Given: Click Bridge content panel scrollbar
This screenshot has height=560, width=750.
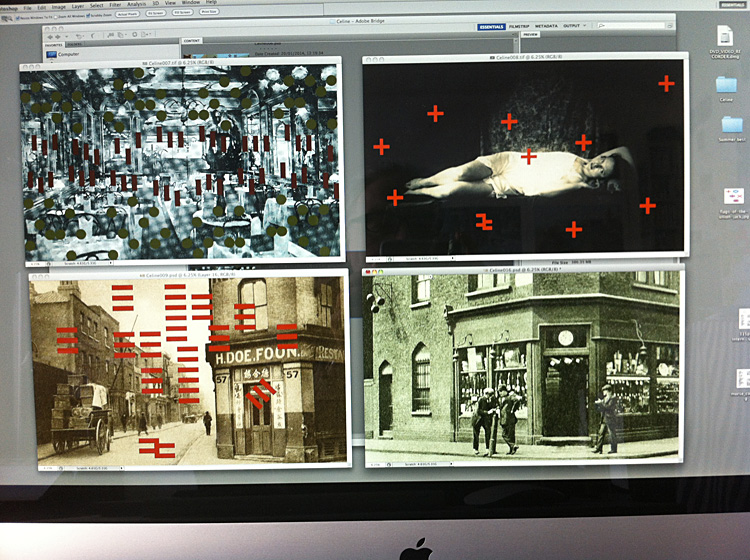Looking at the screenshot, I should pos(516,45).
